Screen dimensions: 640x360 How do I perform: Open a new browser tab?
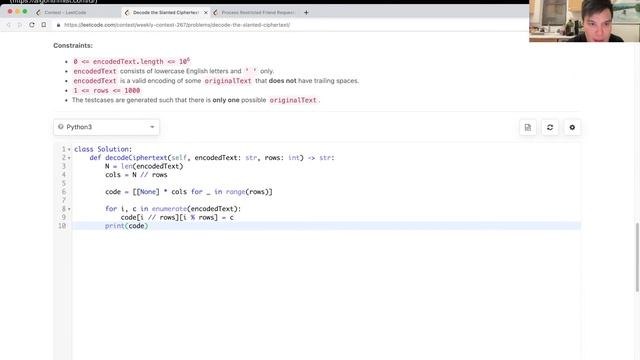pos(306,13)
